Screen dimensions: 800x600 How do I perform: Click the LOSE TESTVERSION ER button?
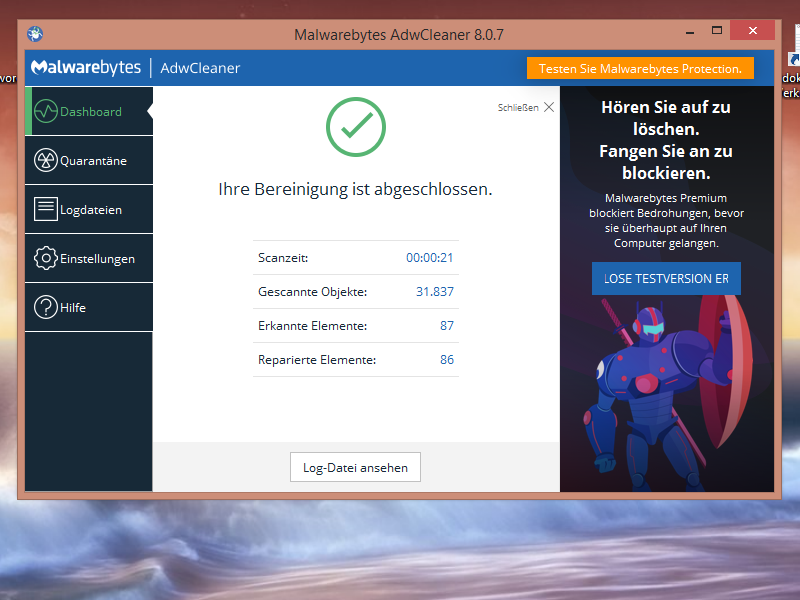pyautogui.click(x=666, y=279)
